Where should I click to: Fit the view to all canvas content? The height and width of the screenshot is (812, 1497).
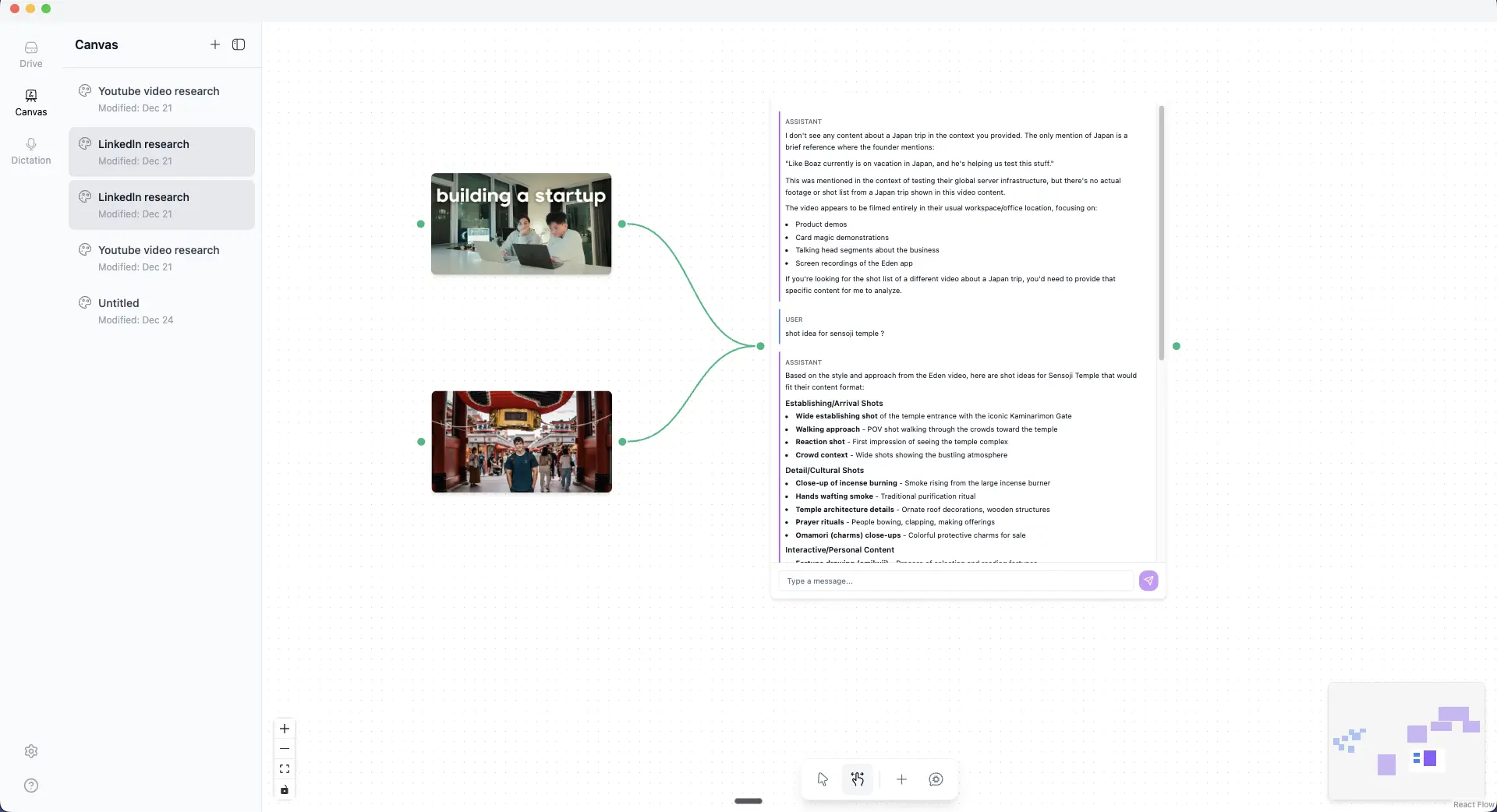click(x=284, y=768)
